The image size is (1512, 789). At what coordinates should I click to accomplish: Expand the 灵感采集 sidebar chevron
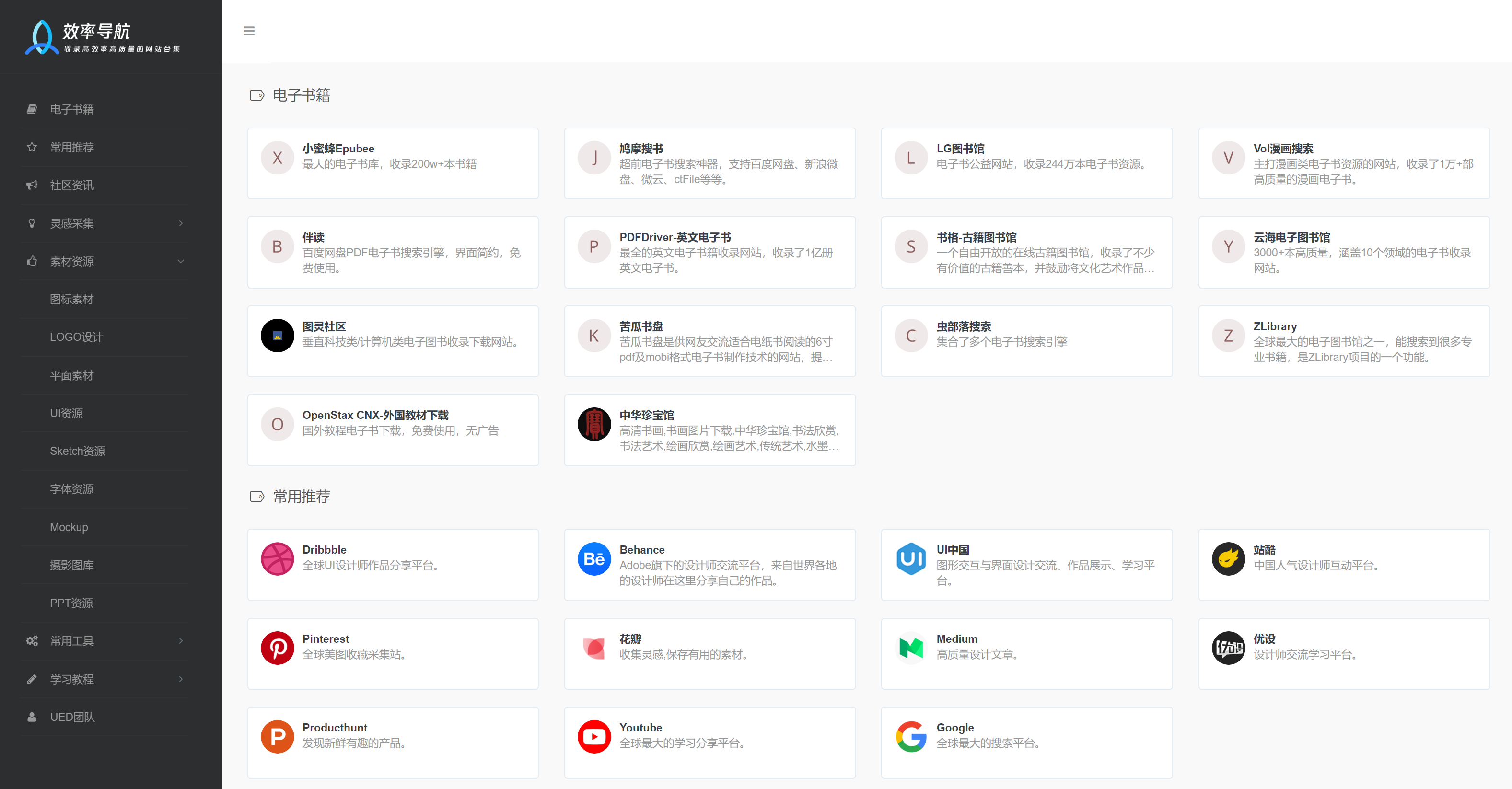tap(181, 223)
